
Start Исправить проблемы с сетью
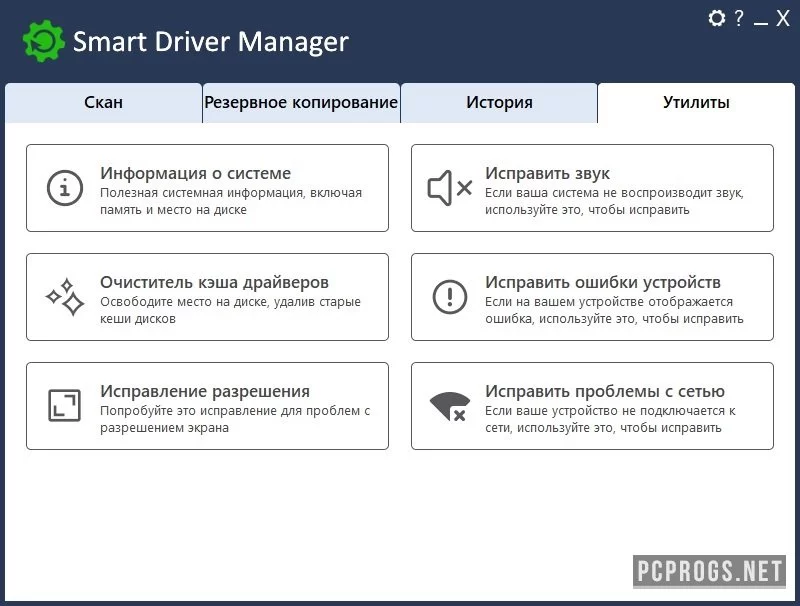click(x=592, y=406)
